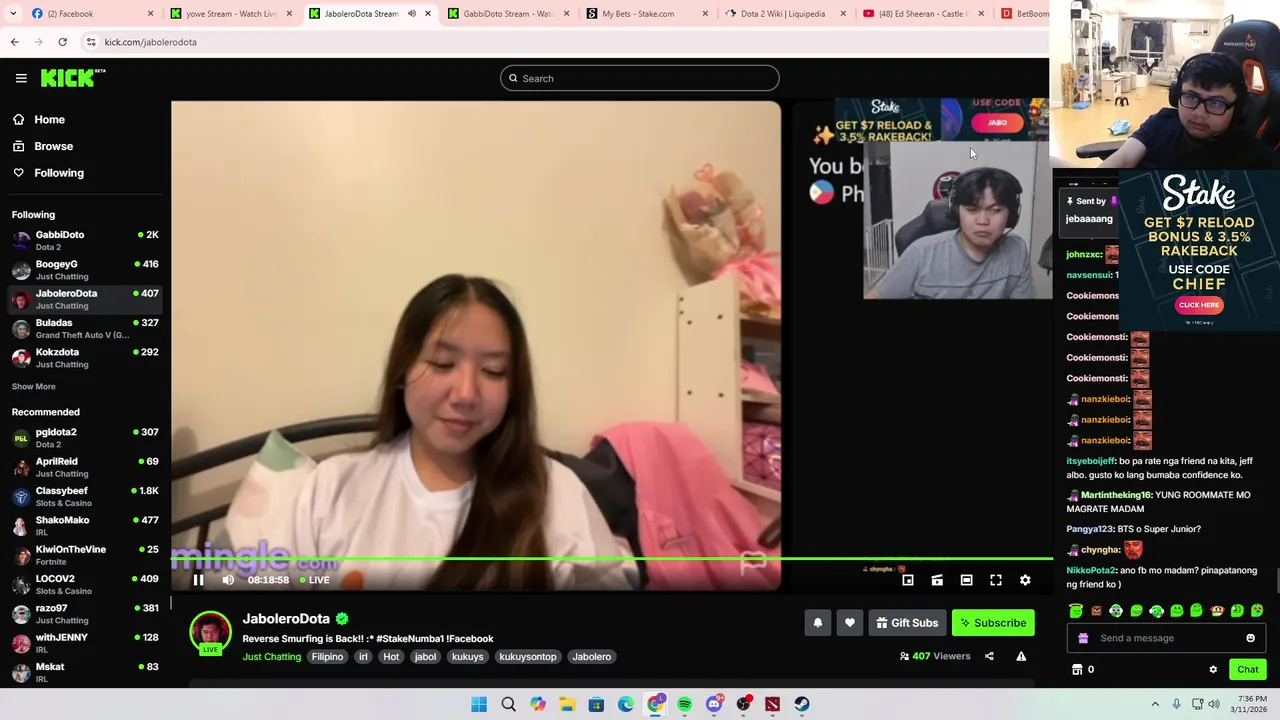Image resolution: width=1280 pixels, height=720 pixels.
Task: Open Classybeef recommended channel
Action: coord(85,496)
